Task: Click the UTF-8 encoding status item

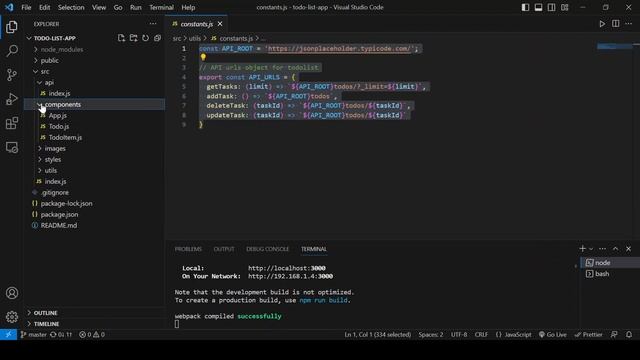Action: pos(459,334)
